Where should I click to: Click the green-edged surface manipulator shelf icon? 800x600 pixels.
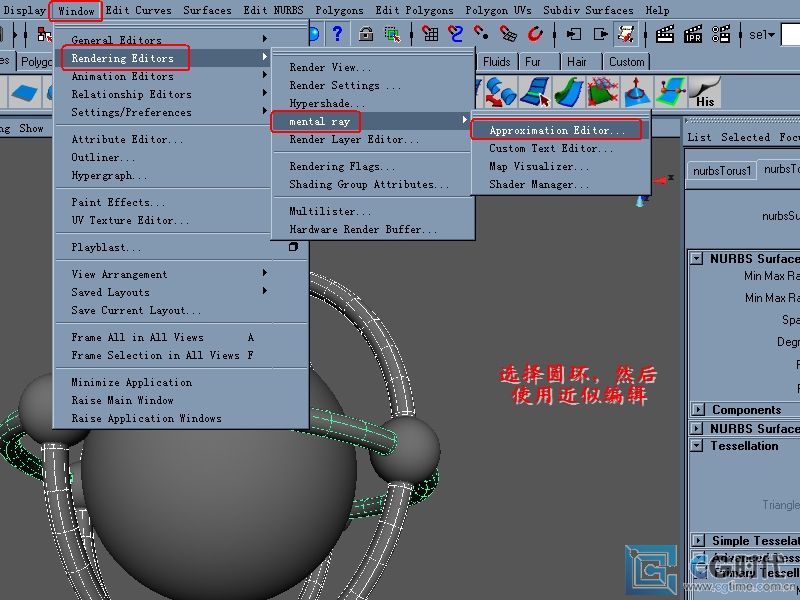pos(670,92)
